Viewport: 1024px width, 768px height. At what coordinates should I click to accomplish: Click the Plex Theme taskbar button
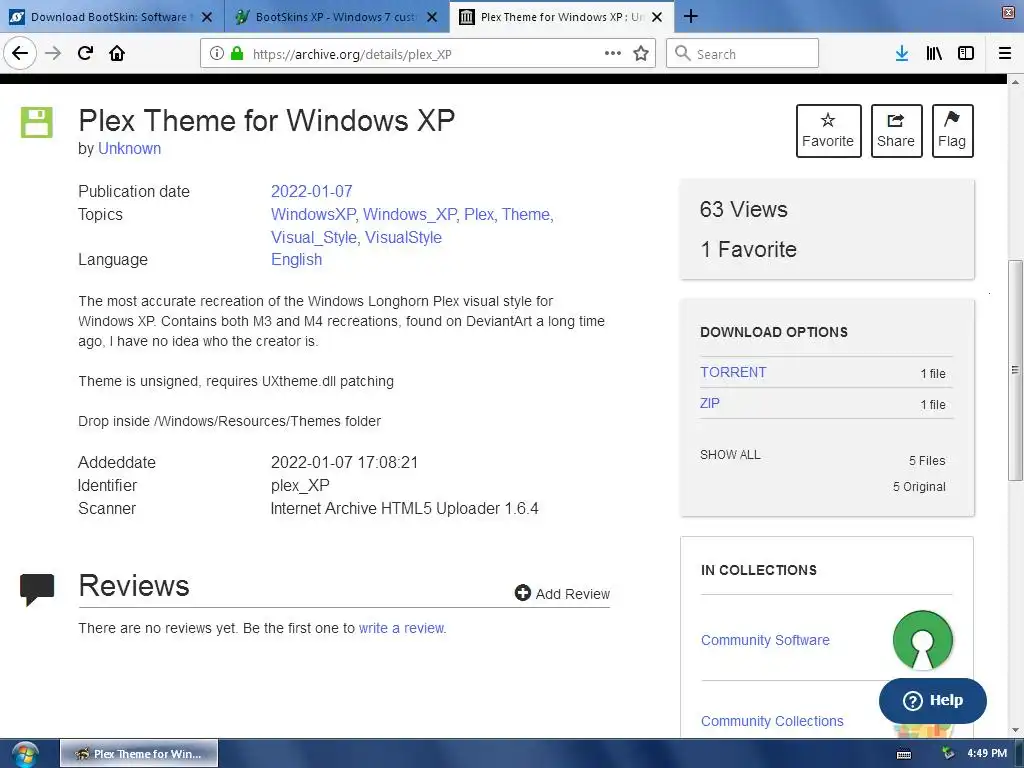tap(139, 754)
